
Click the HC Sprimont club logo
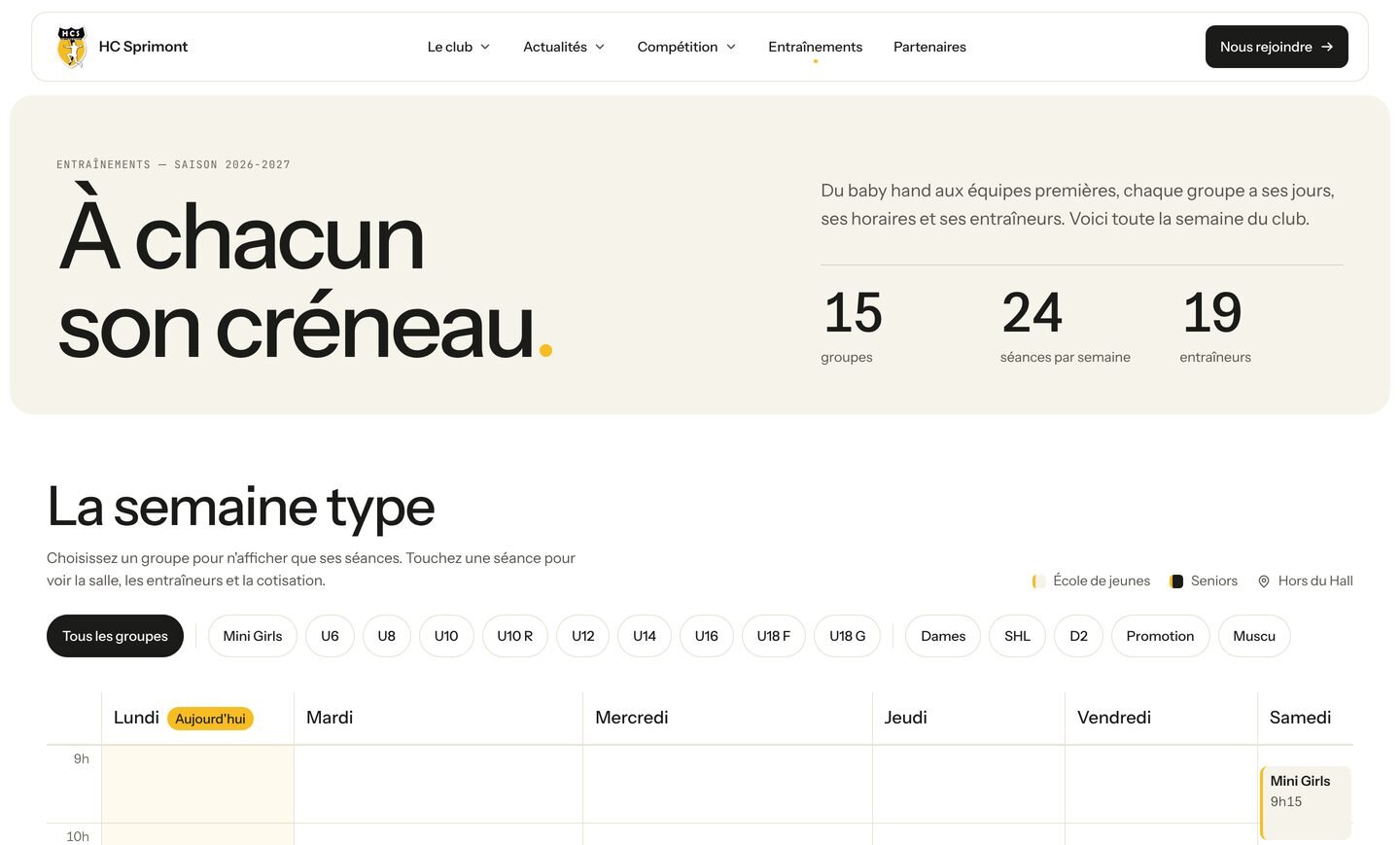point(72,47)
